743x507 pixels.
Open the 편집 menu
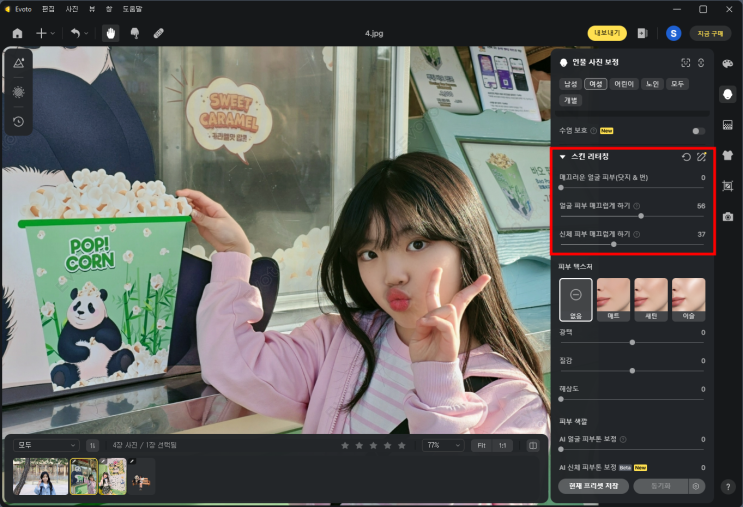click(48, 9)
